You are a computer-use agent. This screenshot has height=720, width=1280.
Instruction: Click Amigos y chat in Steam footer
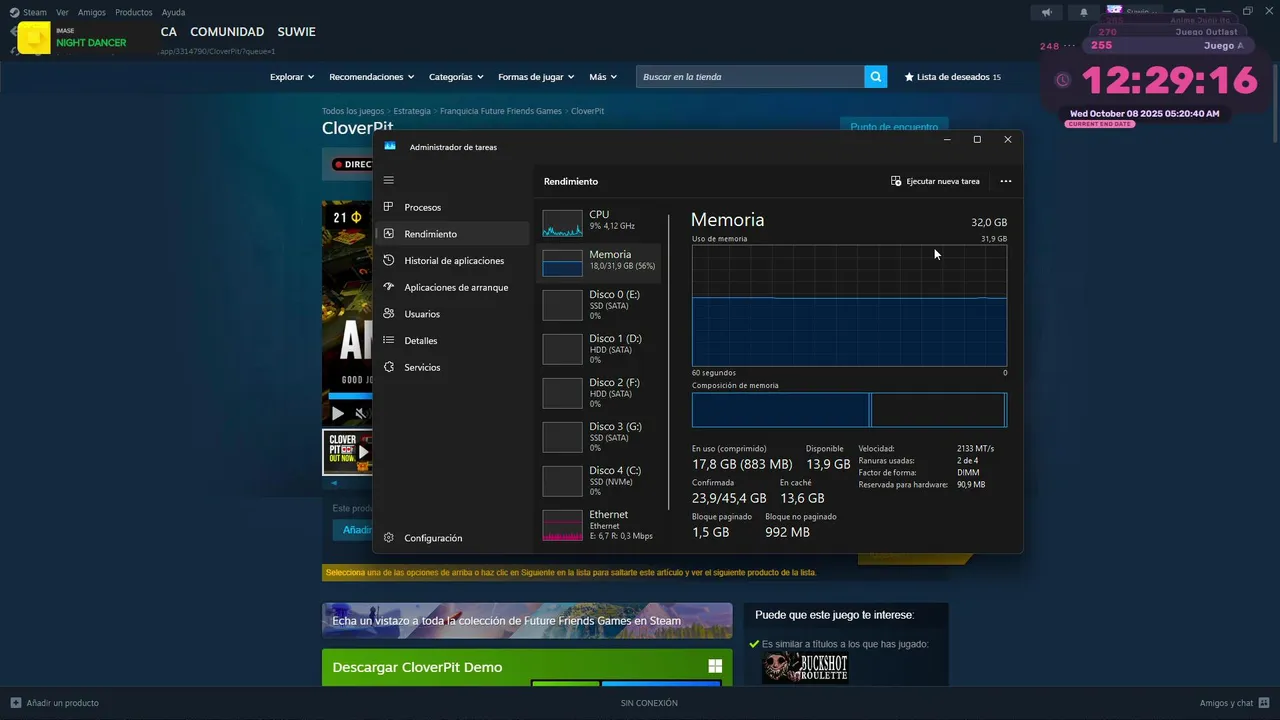coord(1234,703)
